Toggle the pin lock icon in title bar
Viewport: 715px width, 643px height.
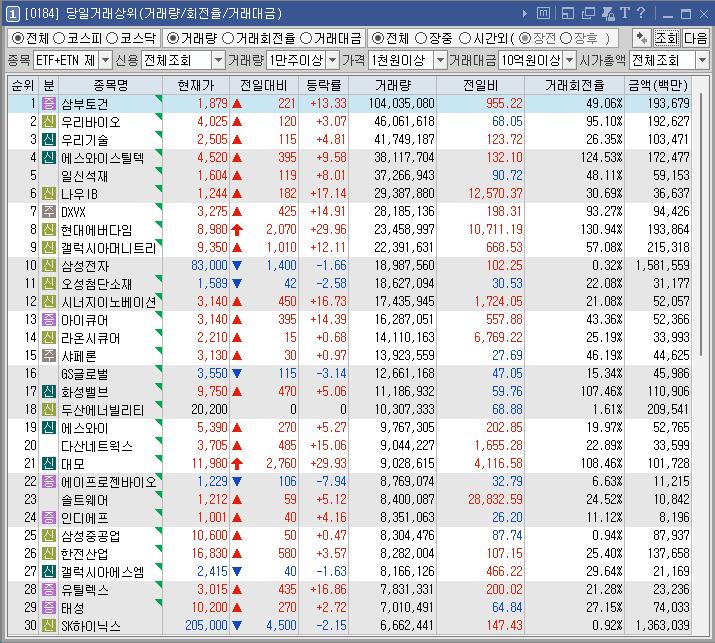[608, 13]
